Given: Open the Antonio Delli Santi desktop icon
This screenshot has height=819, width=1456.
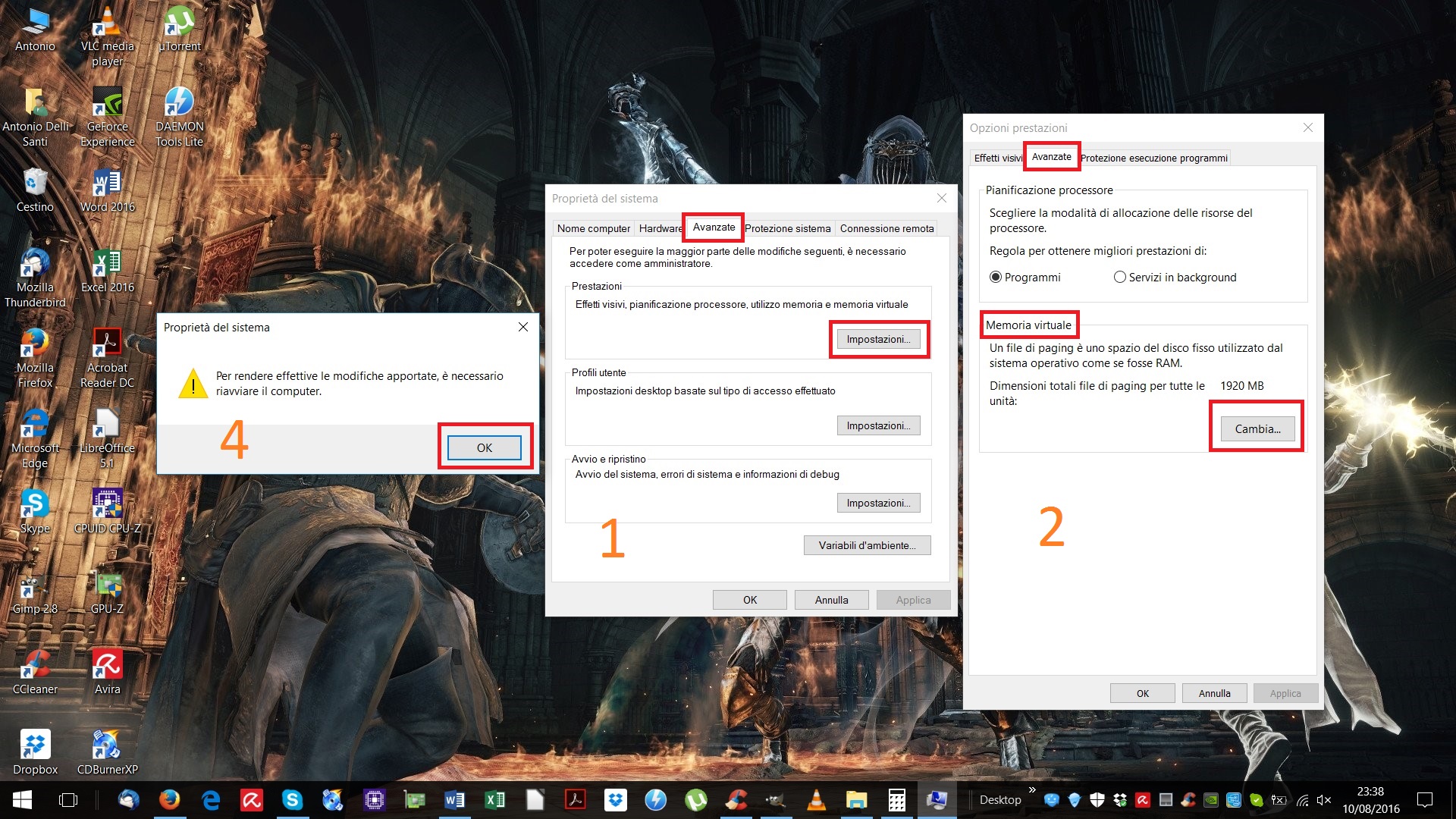Looking at the screenshot, I should click(35, 117).
